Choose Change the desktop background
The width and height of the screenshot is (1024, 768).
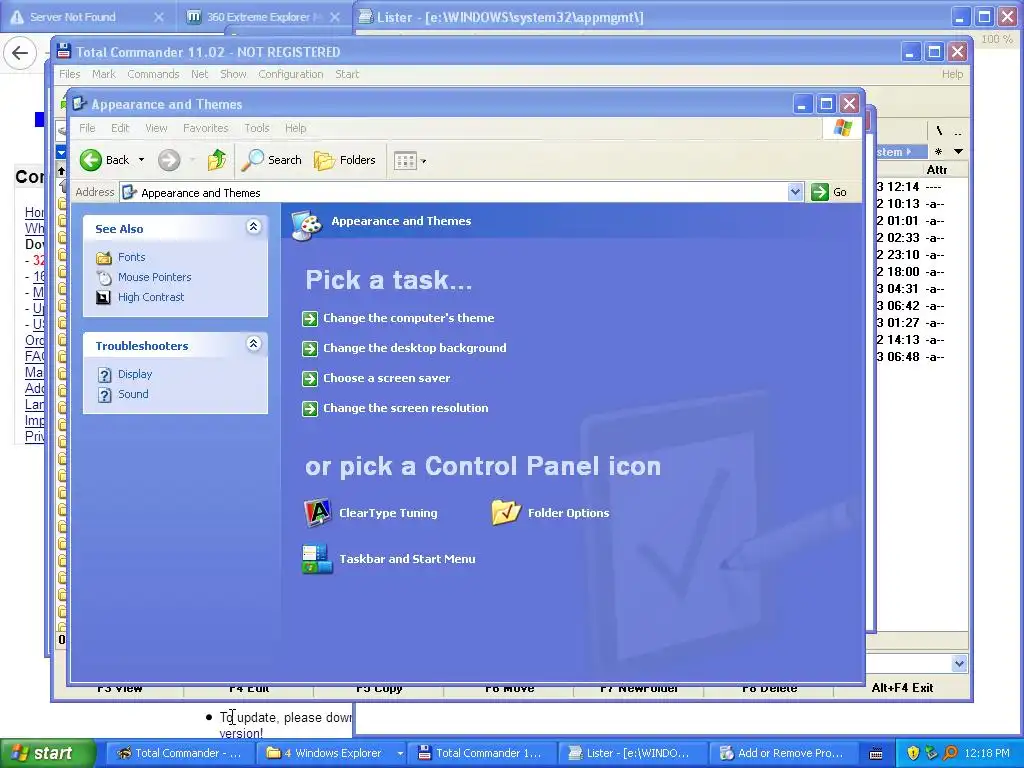coord(414,348)
